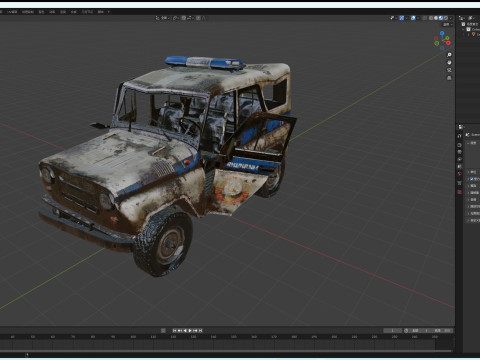
Task: Jump to timeline end frame
Action: [x=200, y=331]
